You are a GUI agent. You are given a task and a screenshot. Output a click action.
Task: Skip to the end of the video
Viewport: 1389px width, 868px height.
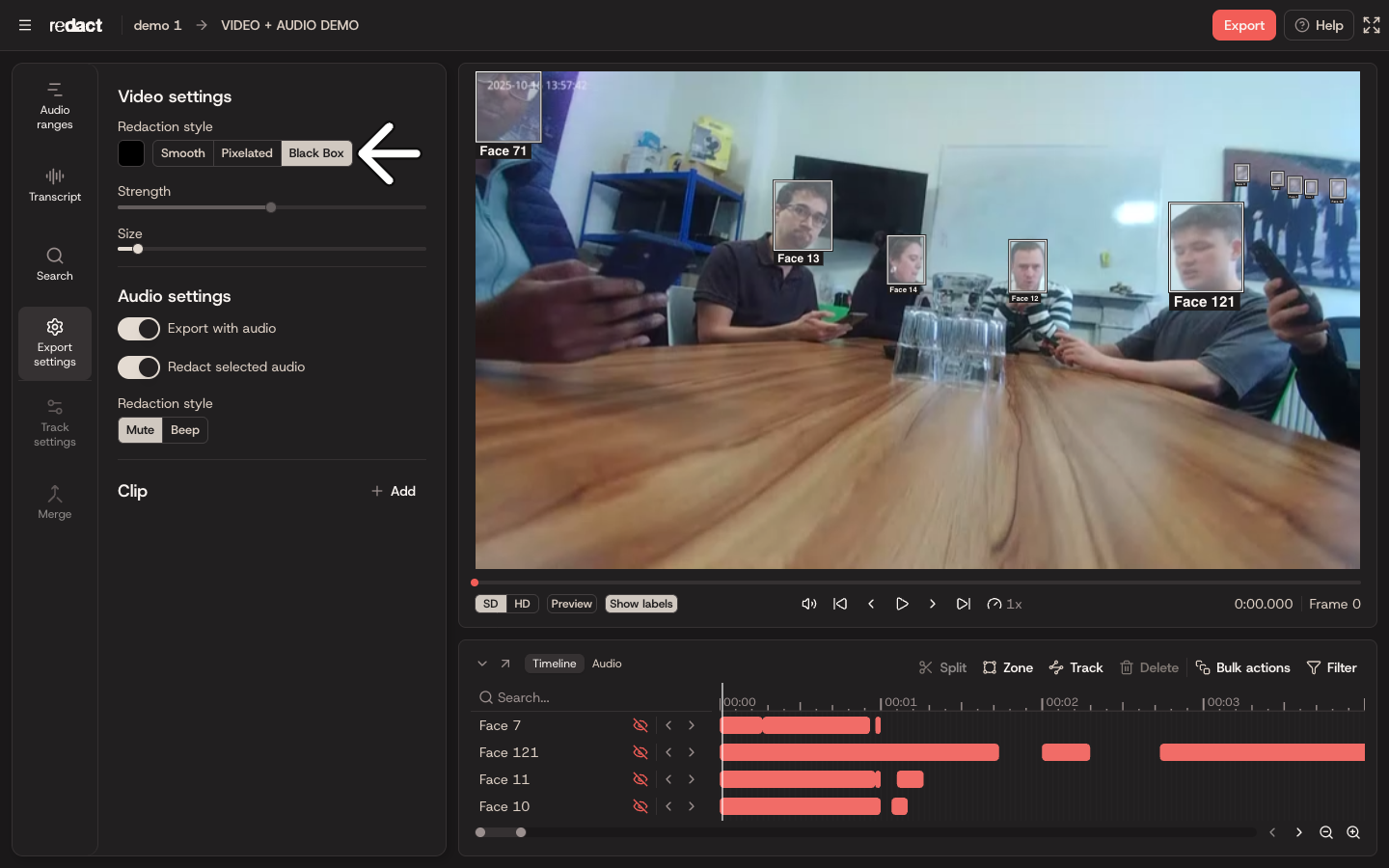click(964, 604)
